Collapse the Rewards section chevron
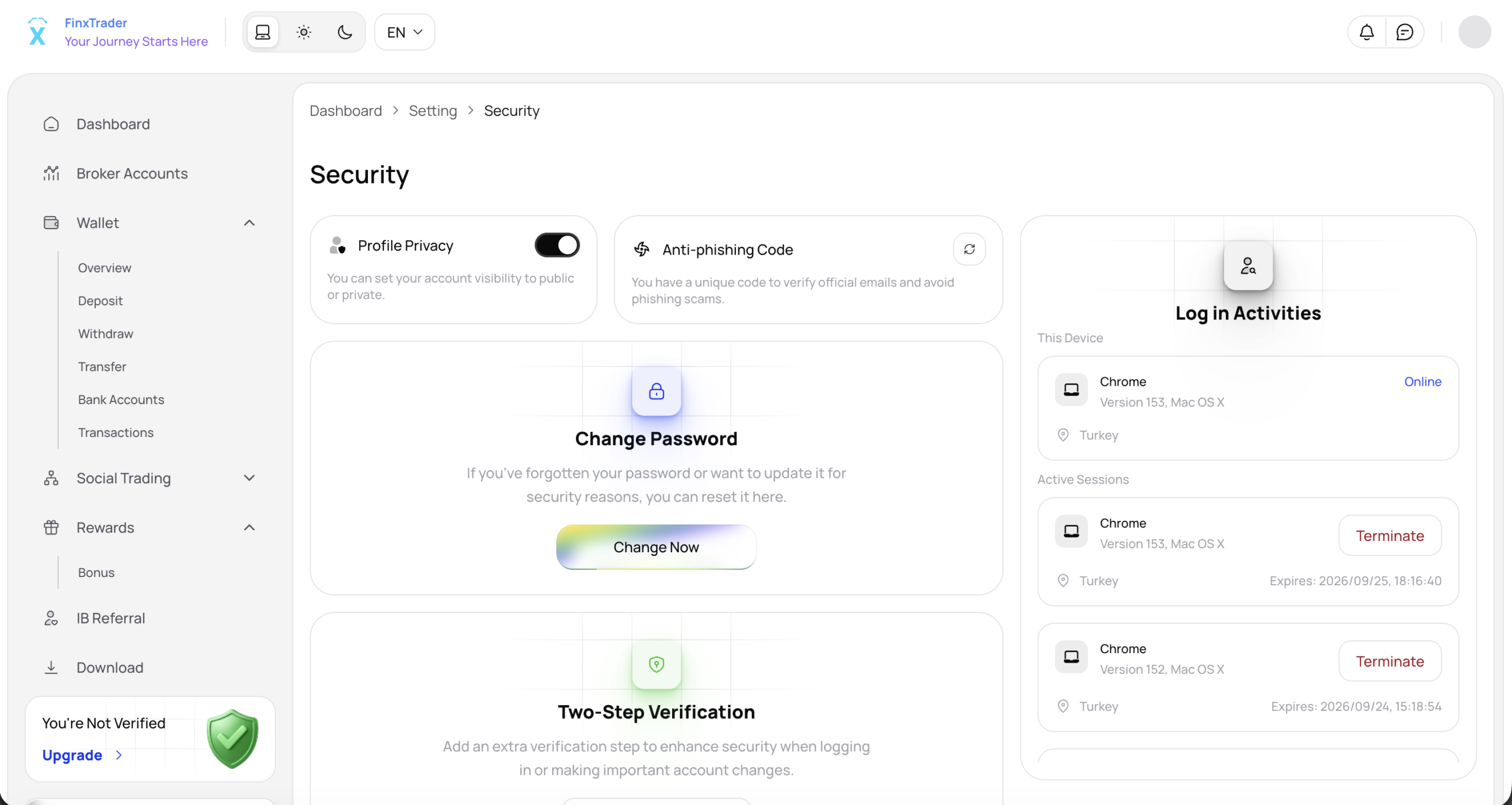Image resolution: width=1512 pixels, height=805 pixels. (249, 527)
